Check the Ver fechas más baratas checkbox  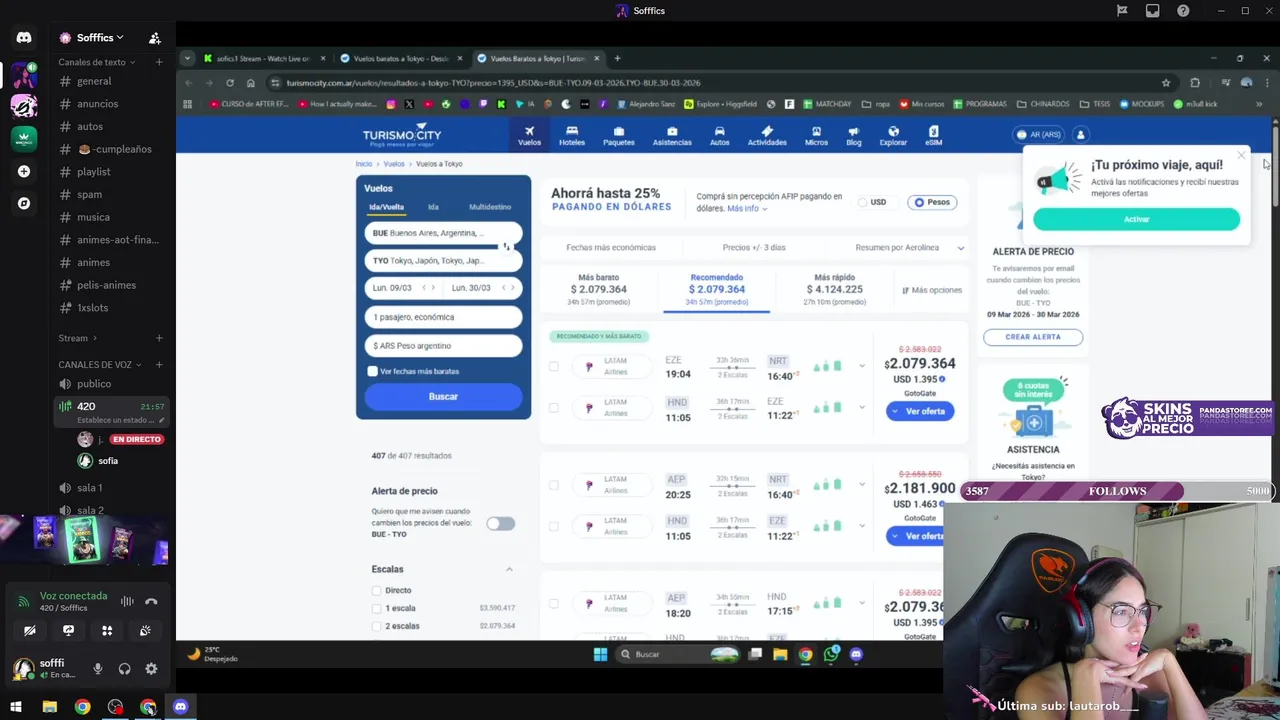click(373, 371)
